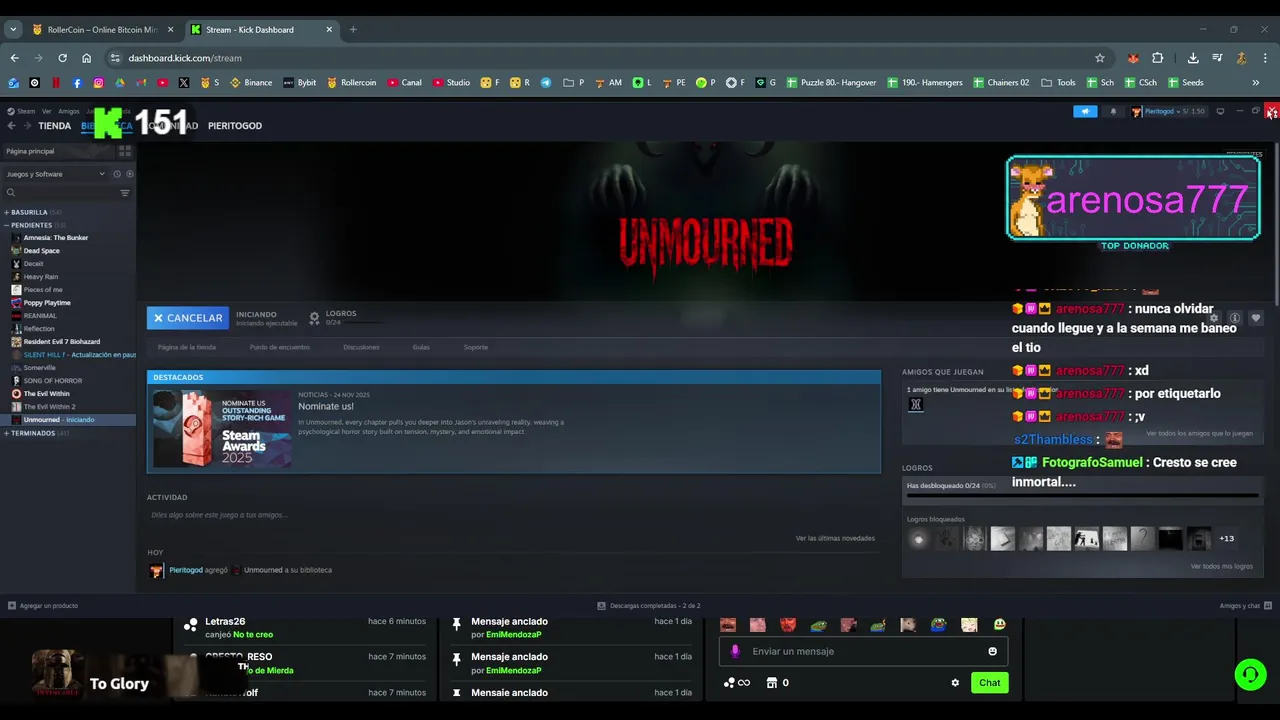Open the Chrome extensions puzzle icon
1280x720 pixels.
(x=1158, y=58)
